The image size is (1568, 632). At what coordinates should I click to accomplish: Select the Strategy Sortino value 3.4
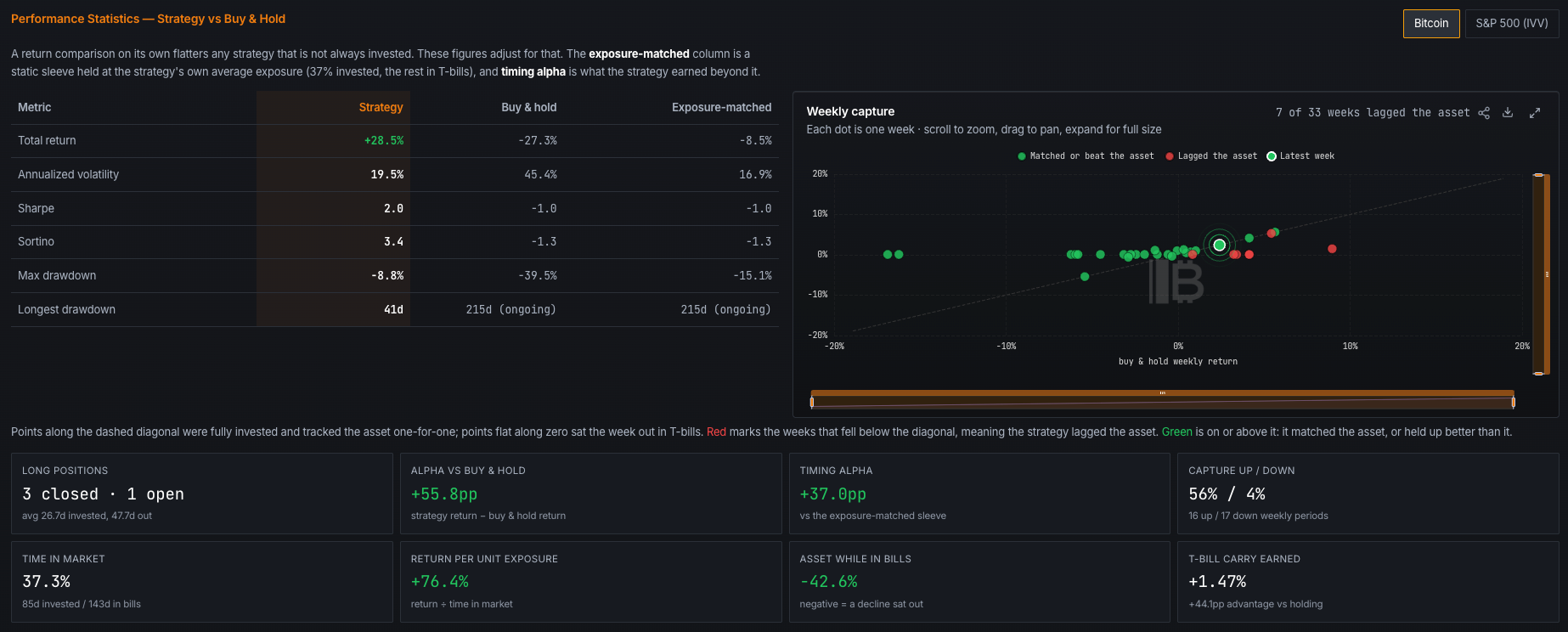coord(394,242)
